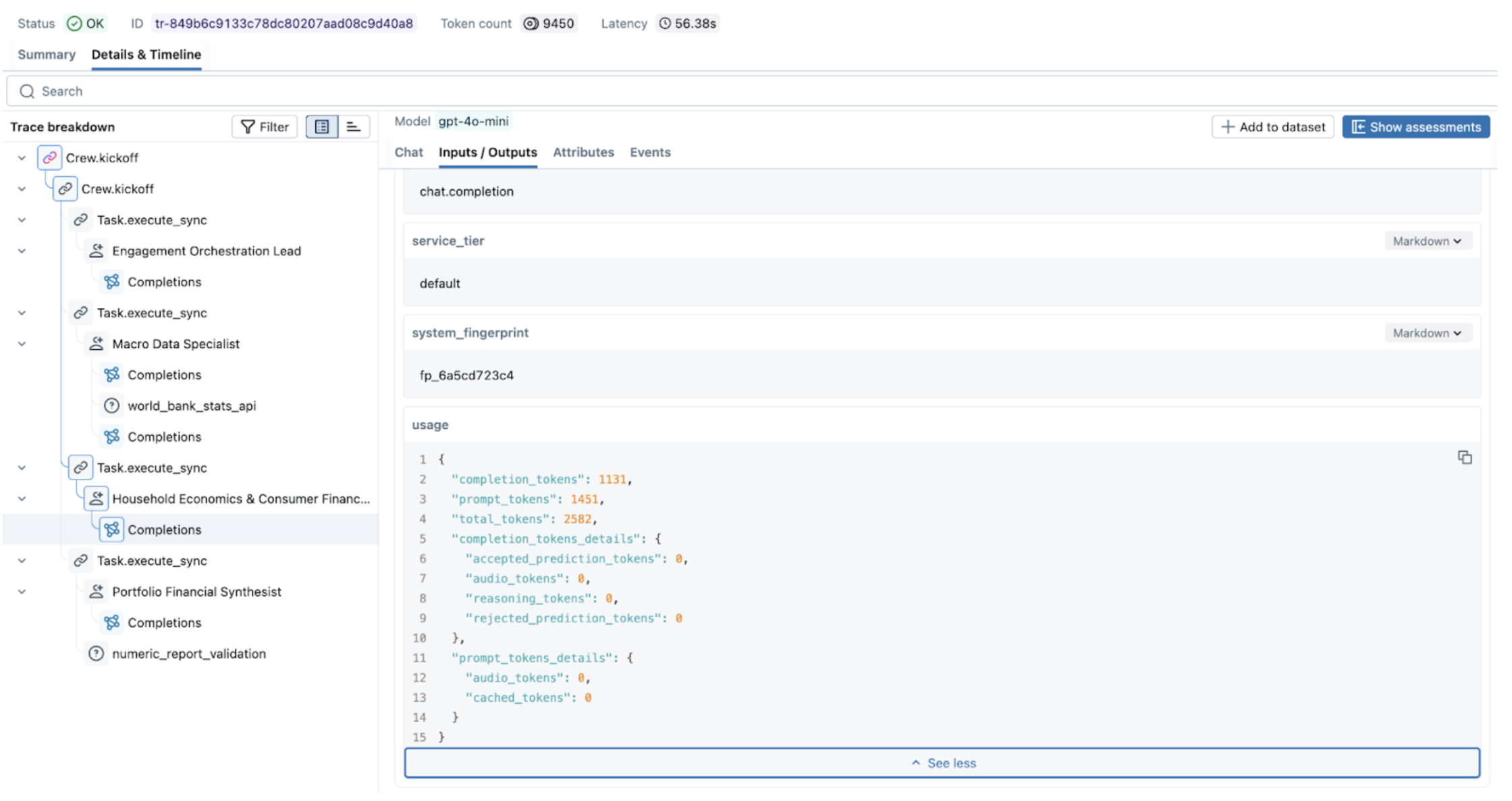The height and width of the screenshot is (801, 1512).
Task: Open the Filter button
Action: [265, 127]
